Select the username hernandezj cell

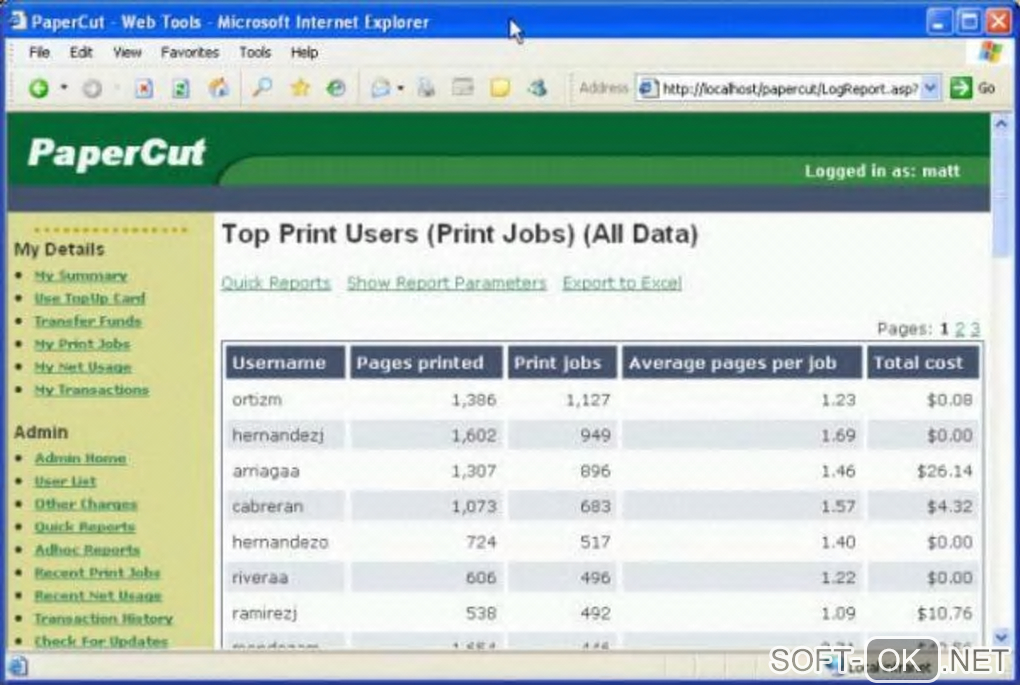click(x=285, y=435)
